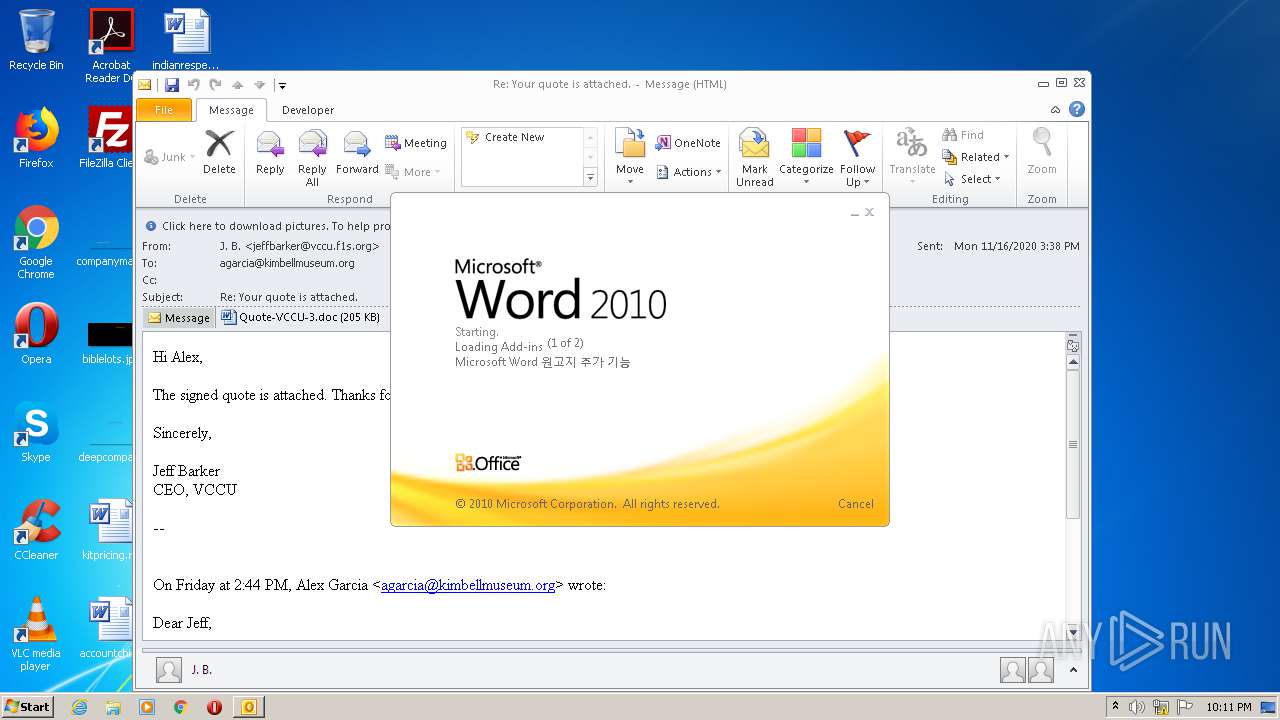The height and width of the screenshot is (720, 1280).
Task: Select the Message view tab above the body
Action: [179, 318]
